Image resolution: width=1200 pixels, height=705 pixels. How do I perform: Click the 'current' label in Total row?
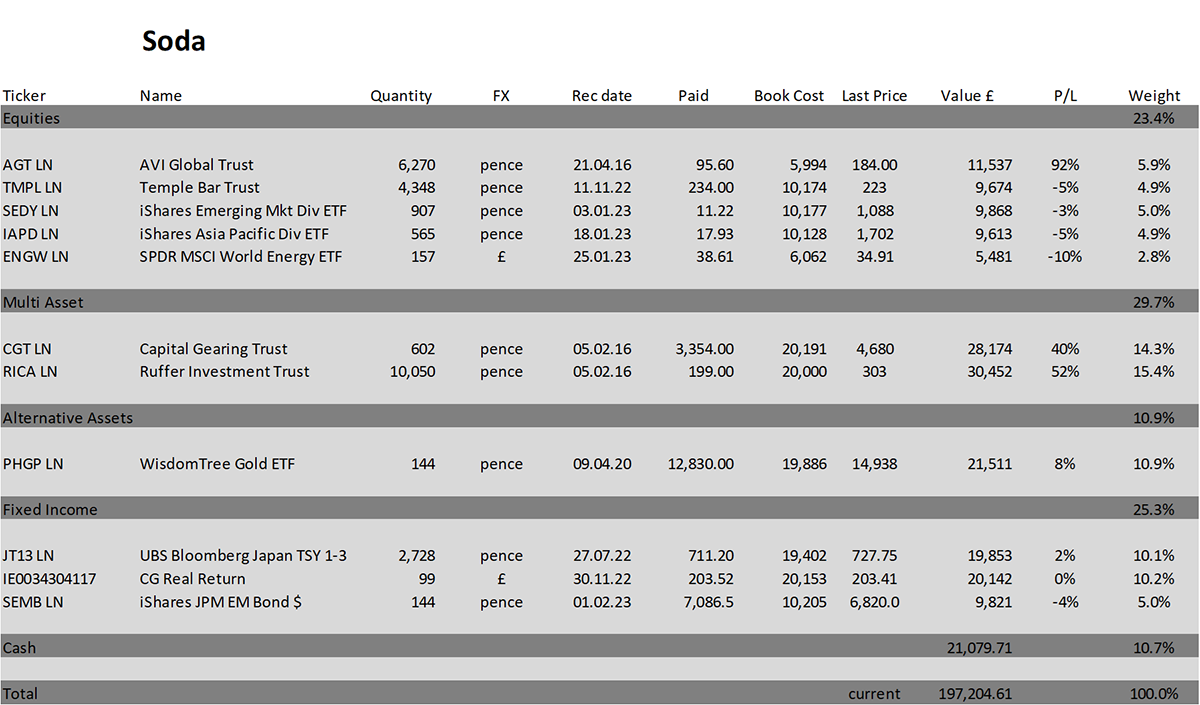[x=874, y=694]
